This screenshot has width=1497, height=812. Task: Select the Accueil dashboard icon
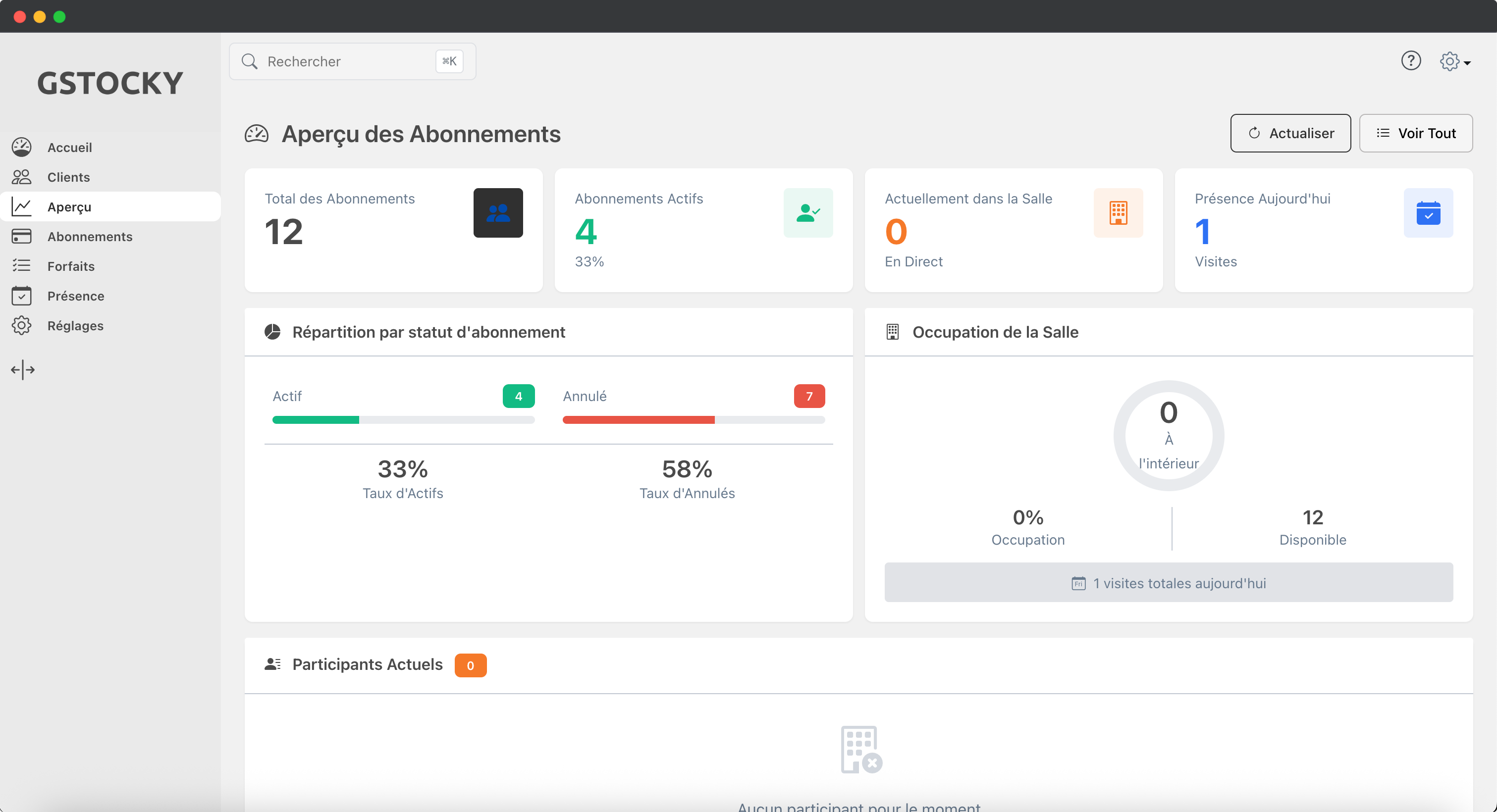pyautogui.click(x=21, y=147)
